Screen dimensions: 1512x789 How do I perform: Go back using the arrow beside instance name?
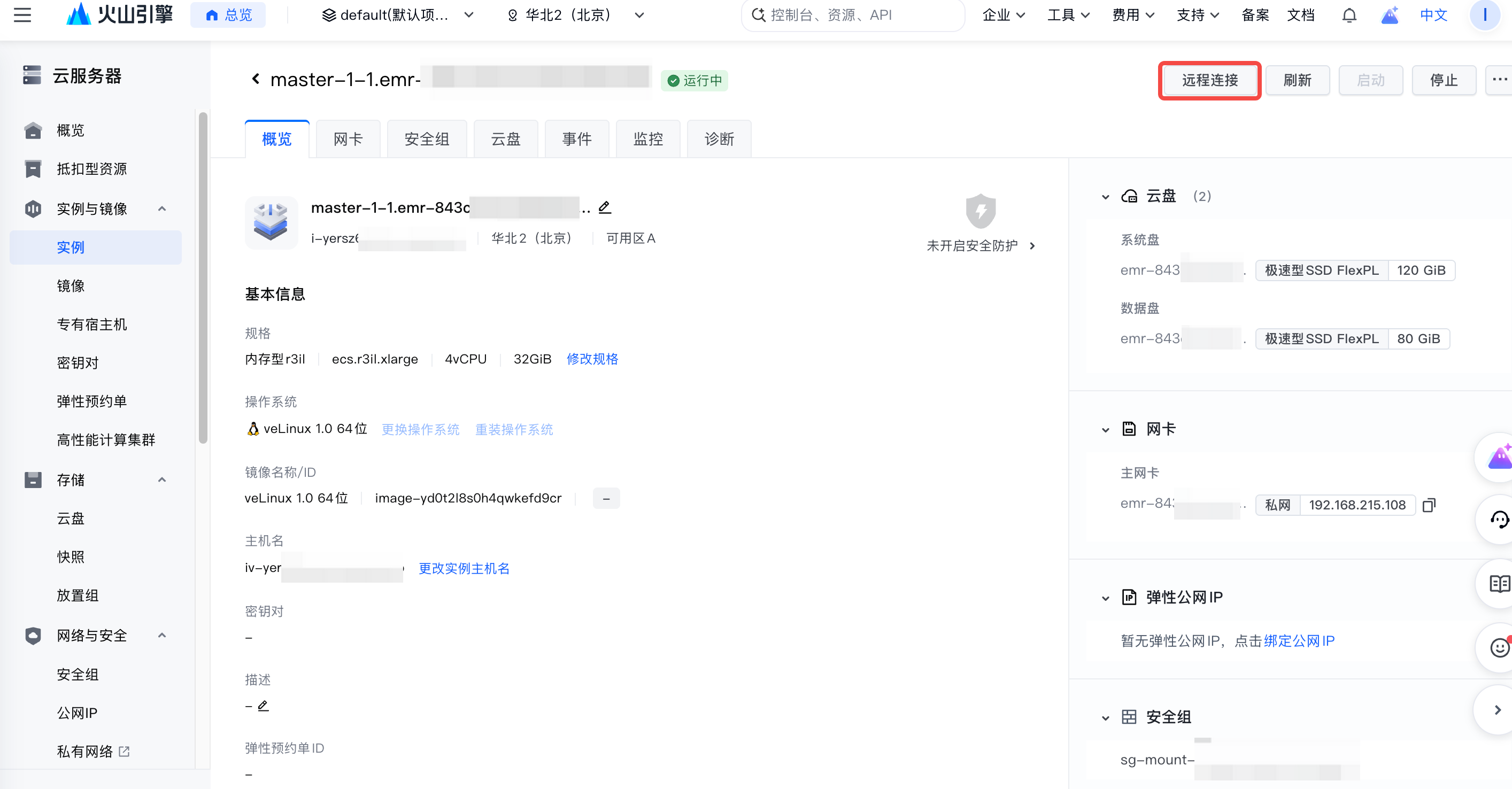[256, 79]
